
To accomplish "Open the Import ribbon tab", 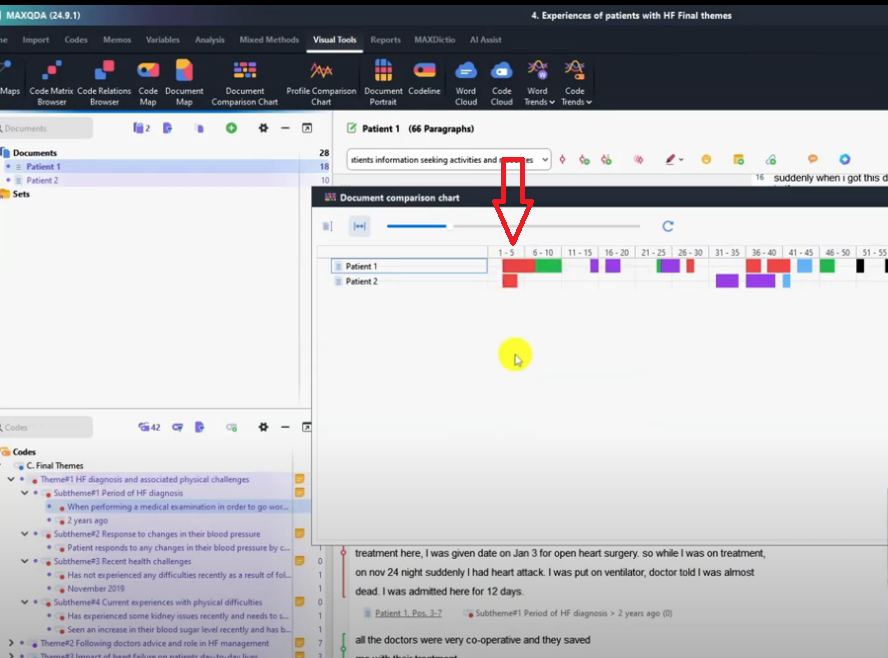I will pos(36,40).
